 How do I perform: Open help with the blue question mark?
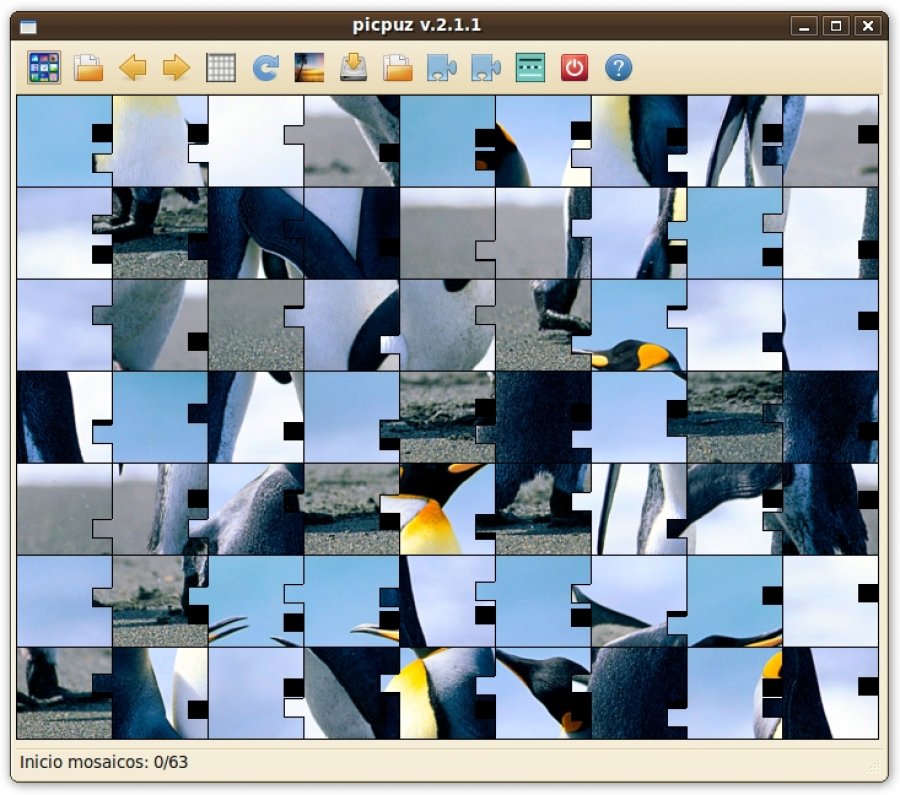[x=619, y=68]
